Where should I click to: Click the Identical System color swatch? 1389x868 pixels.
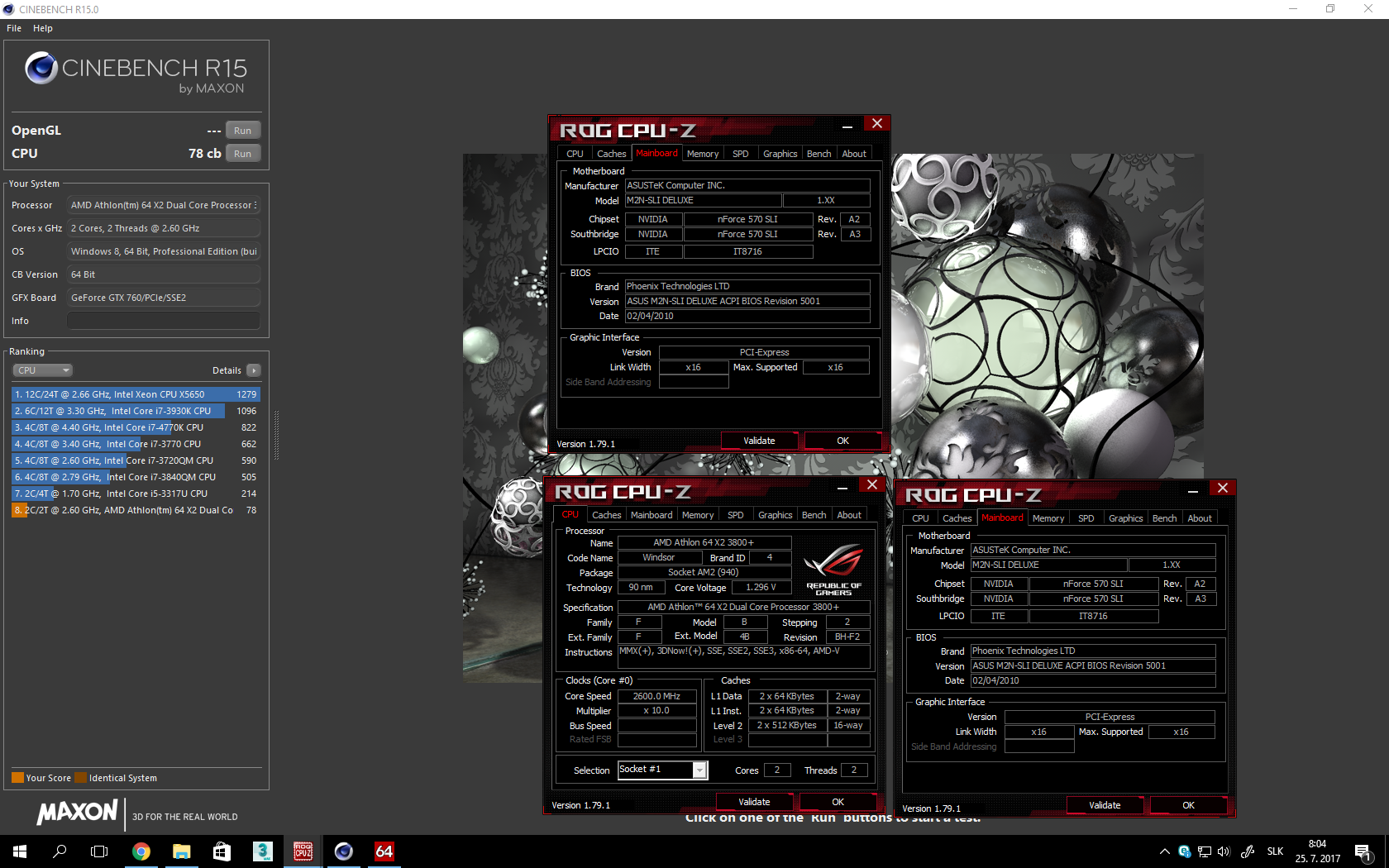point(80,778)
